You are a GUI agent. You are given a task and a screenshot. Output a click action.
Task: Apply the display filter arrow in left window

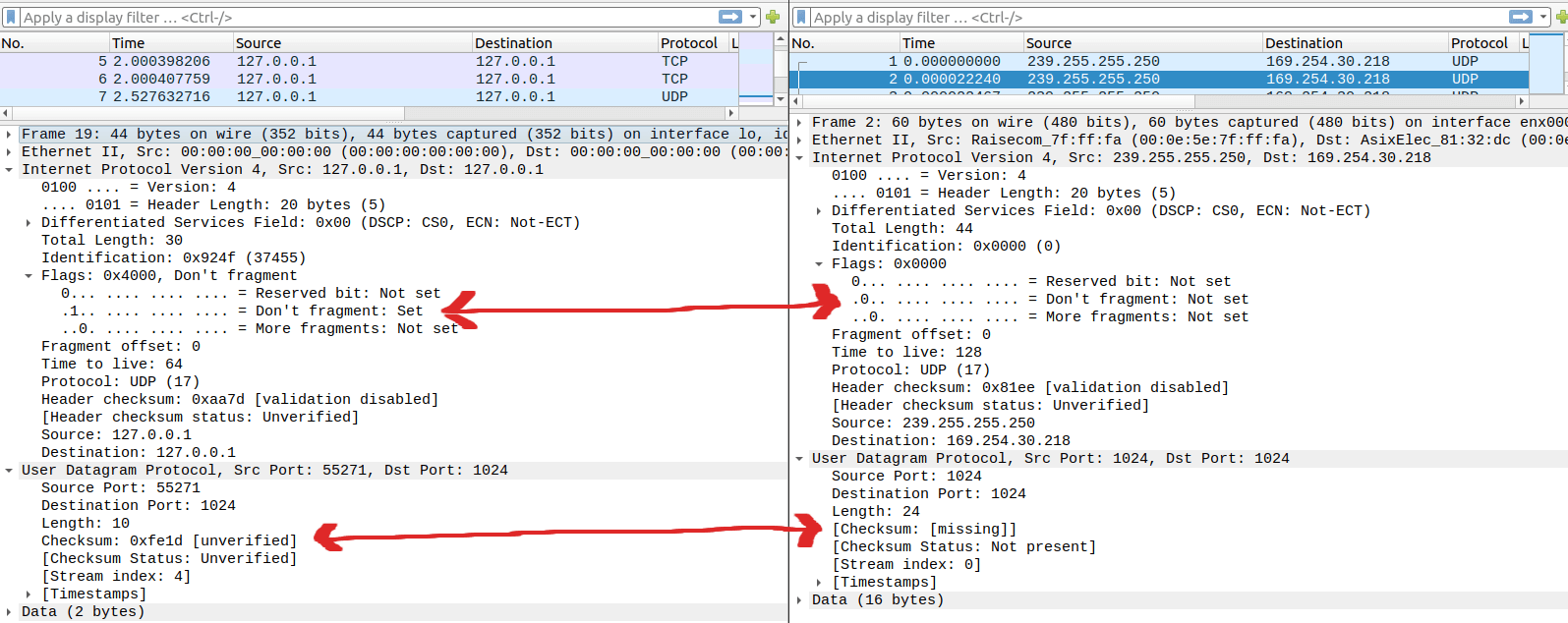click(x=730, y=17)
